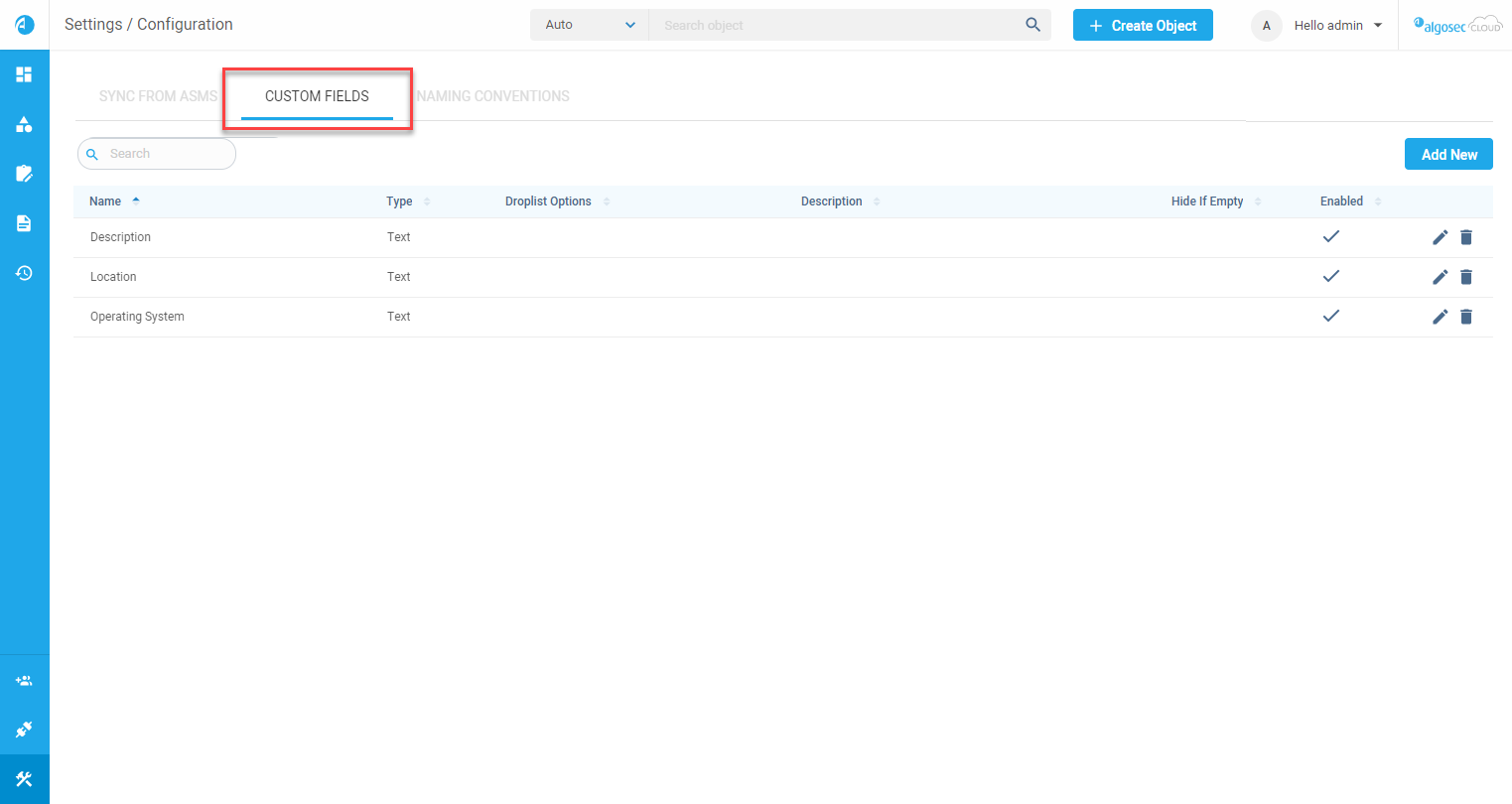The image size is (1512, 804).
Task: Sort the table by the Name column
Action: (x=105, y=201)
